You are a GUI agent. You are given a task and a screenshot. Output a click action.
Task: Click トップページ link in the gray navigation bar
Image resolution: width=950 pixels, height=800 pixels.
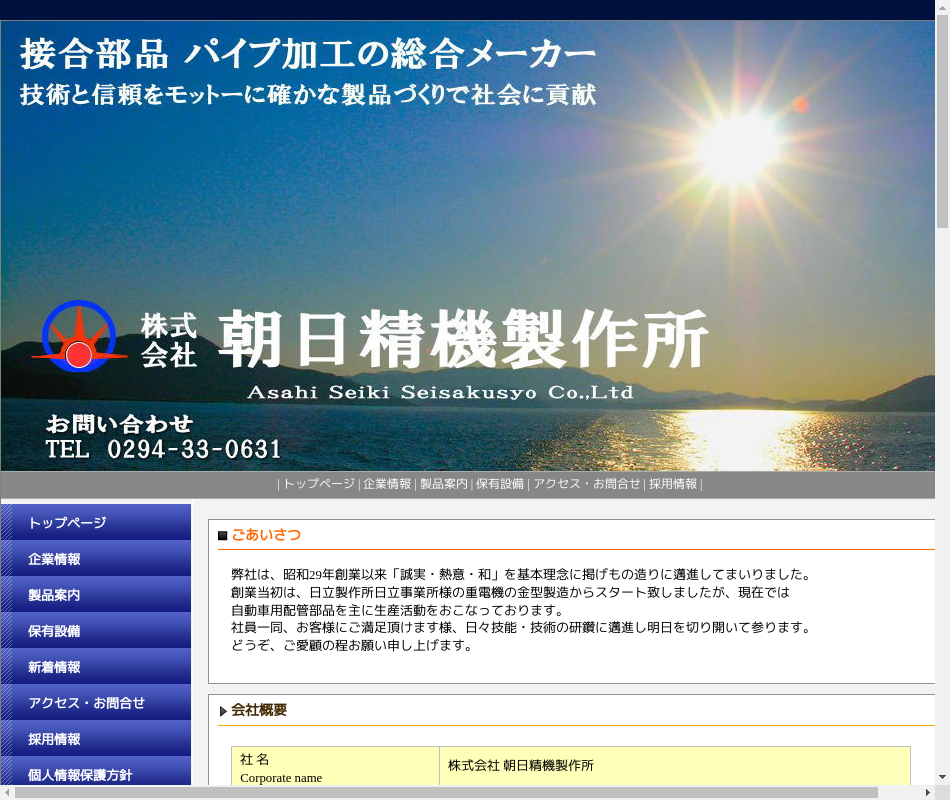click(x=318, y=484)
